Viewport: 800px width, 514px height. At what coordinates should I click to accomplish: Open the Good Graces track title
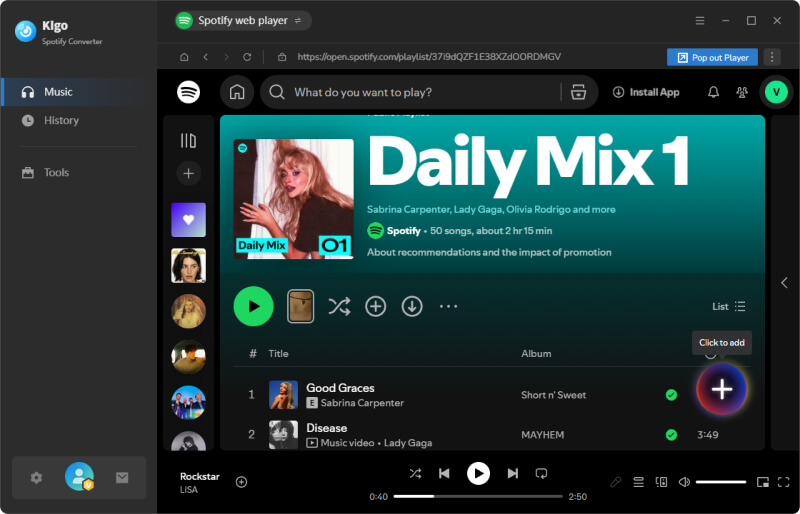point(340,388)
